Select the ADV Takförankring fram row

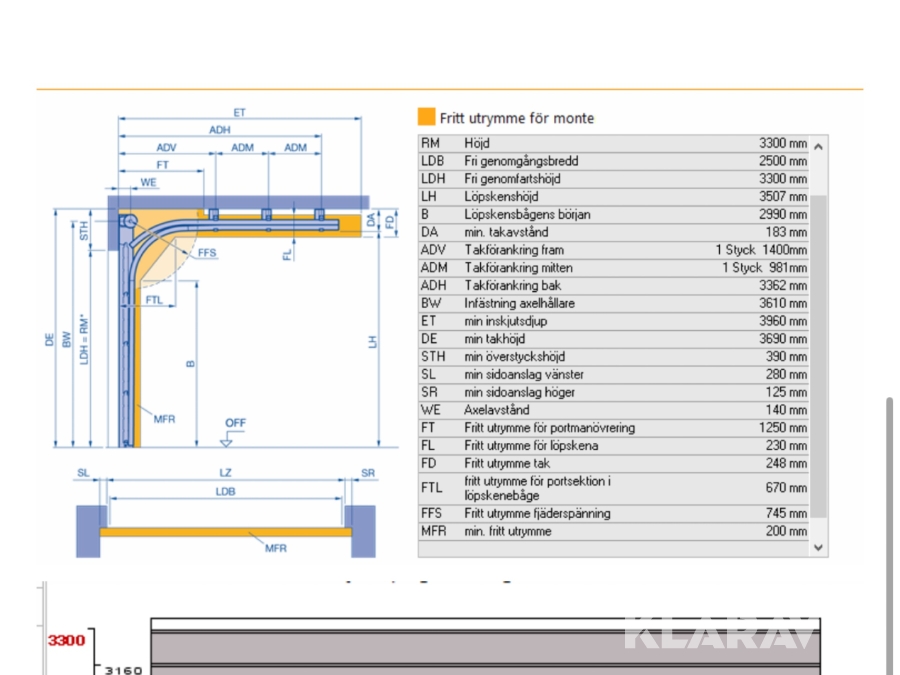pyautogui.click(x=613, y=250)
